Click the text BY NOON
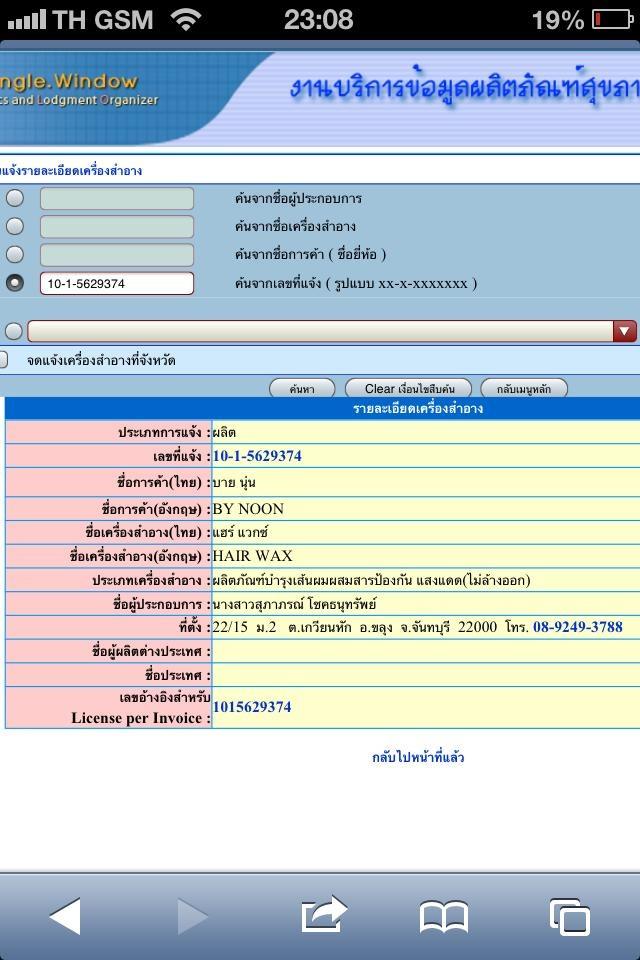Image resolution: width=640 pixels, height=960 pixels. [x=248, y=509]
